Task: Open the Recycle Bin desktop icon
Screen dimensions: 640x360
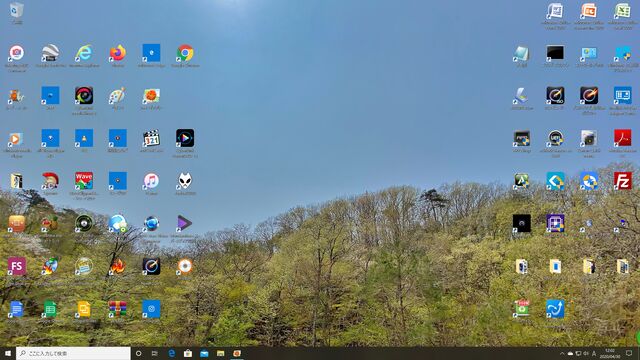Action: click(16, 11)
